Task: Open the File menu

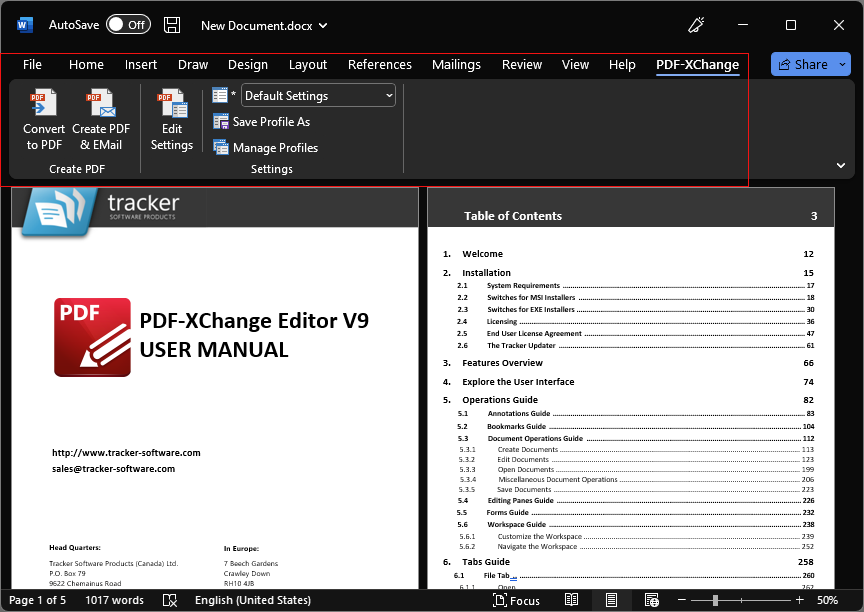Action: [x=32, y=64]
